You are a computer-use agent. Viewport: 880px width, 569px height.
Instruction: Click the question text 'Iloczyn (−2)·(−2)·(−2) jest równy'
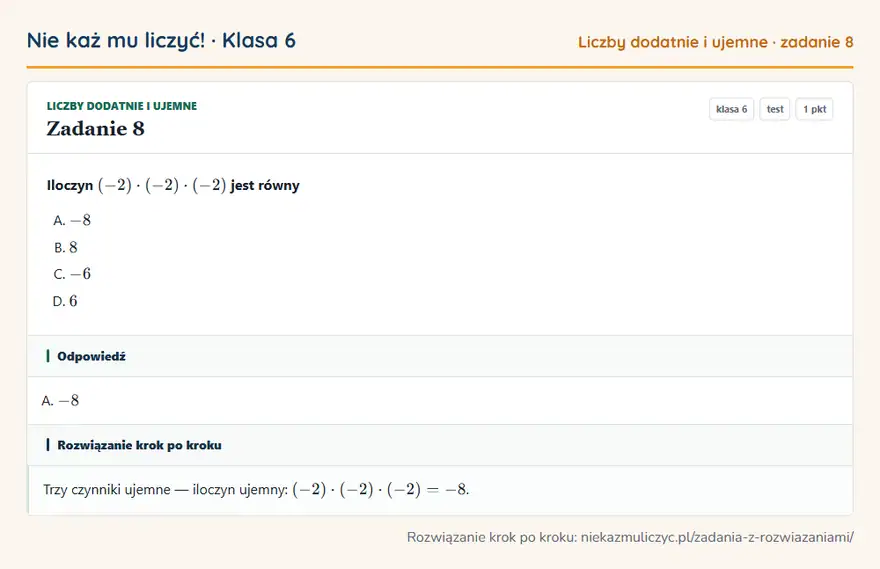tap(173, 185)
